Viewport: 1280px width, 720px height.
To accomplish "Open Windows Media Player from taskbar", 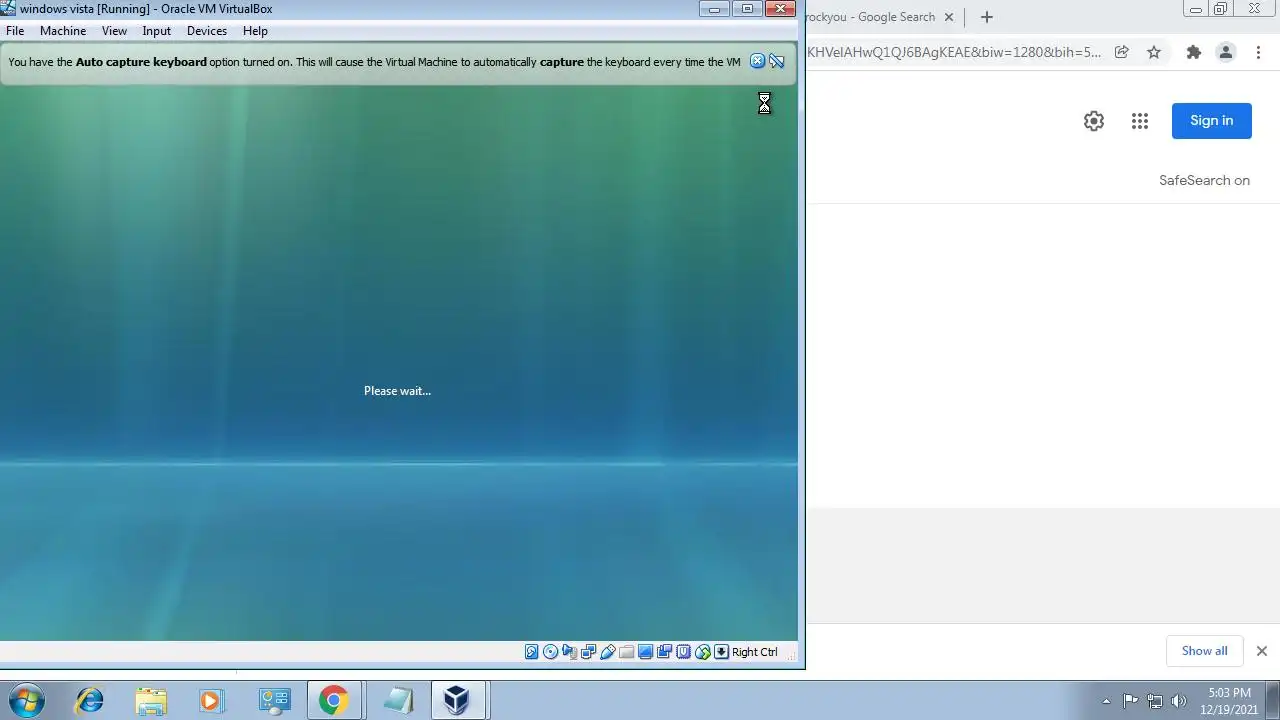I will 212,700.
